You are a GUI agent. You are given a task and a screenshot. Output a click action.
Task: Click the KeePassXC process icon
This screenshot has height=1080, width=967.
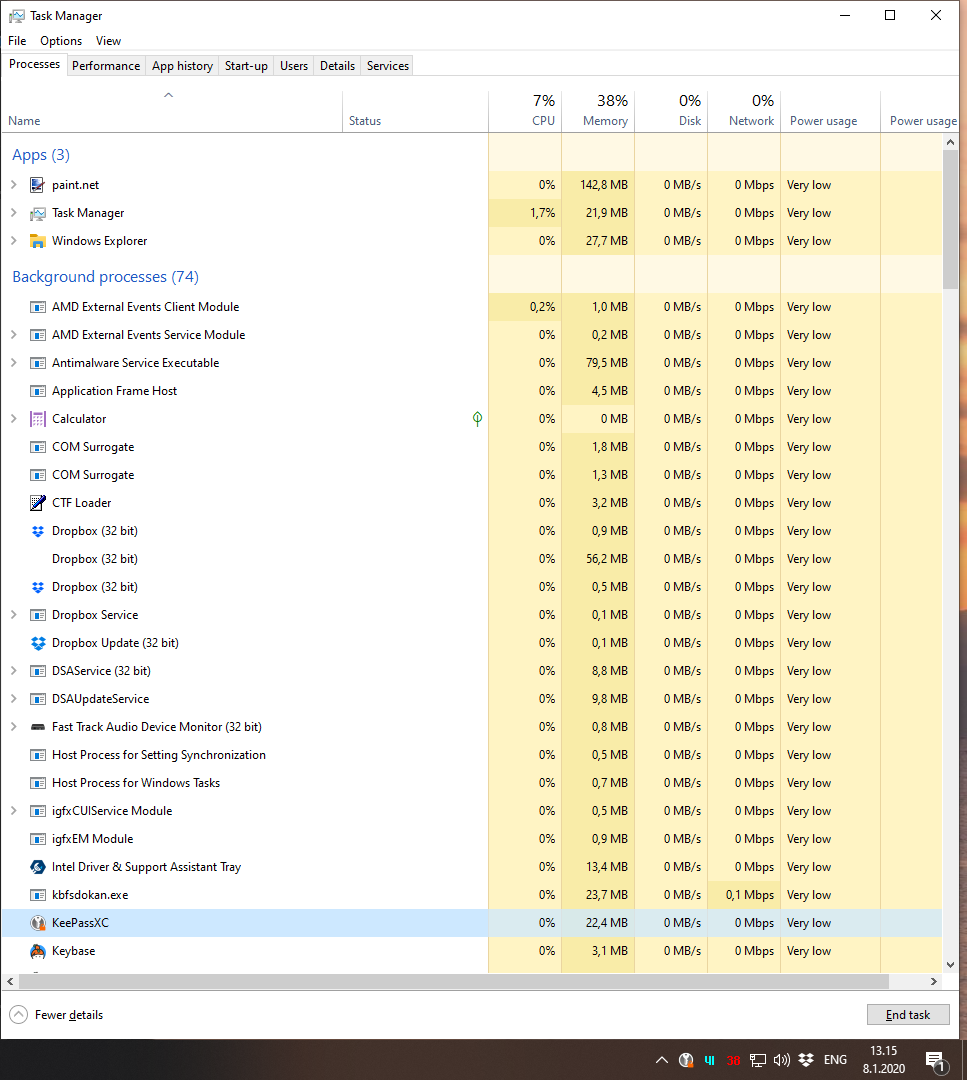click(37, 923)
